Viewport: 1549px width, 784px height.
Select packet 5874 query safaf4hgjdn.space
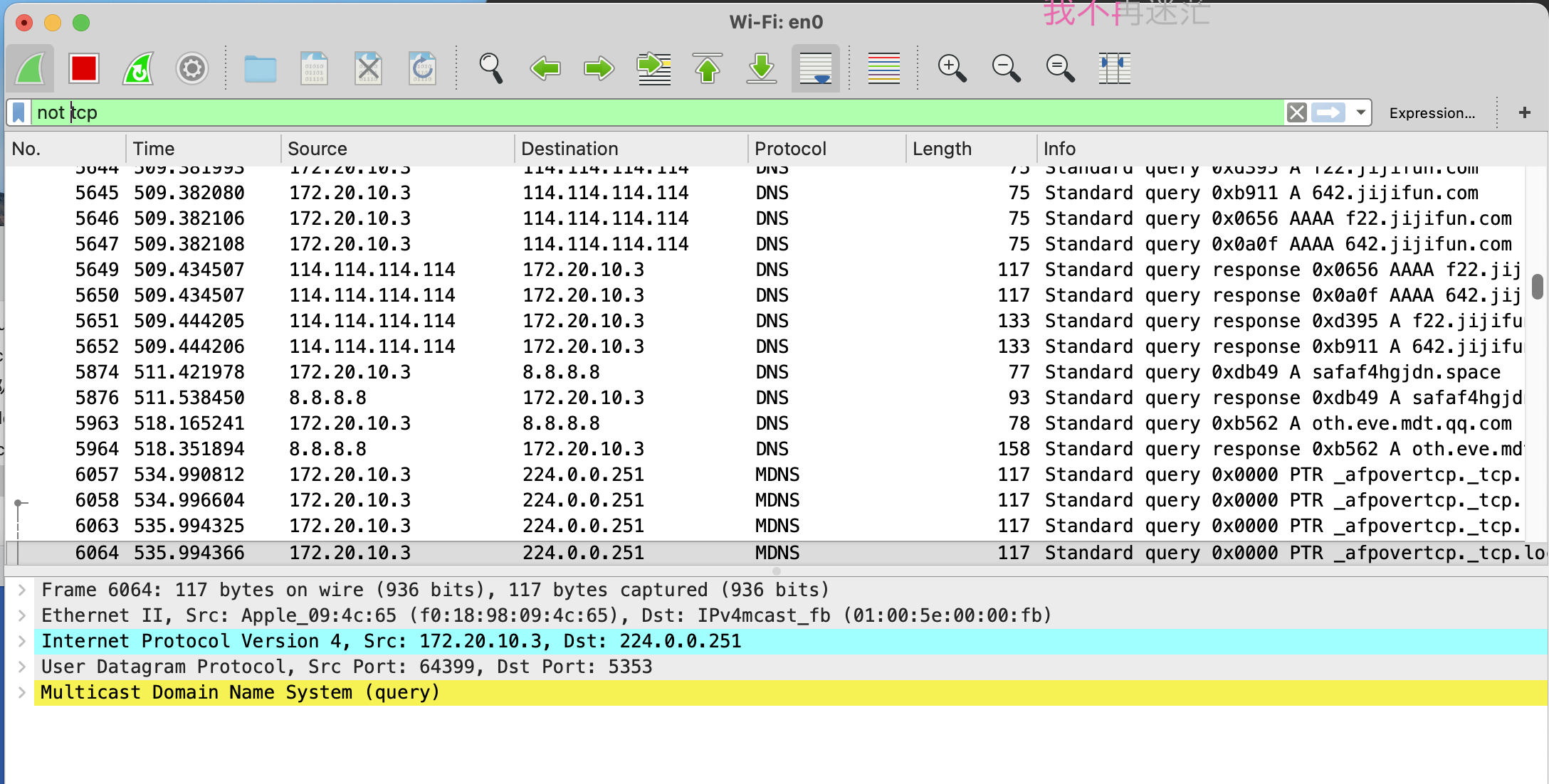point(765,372)
